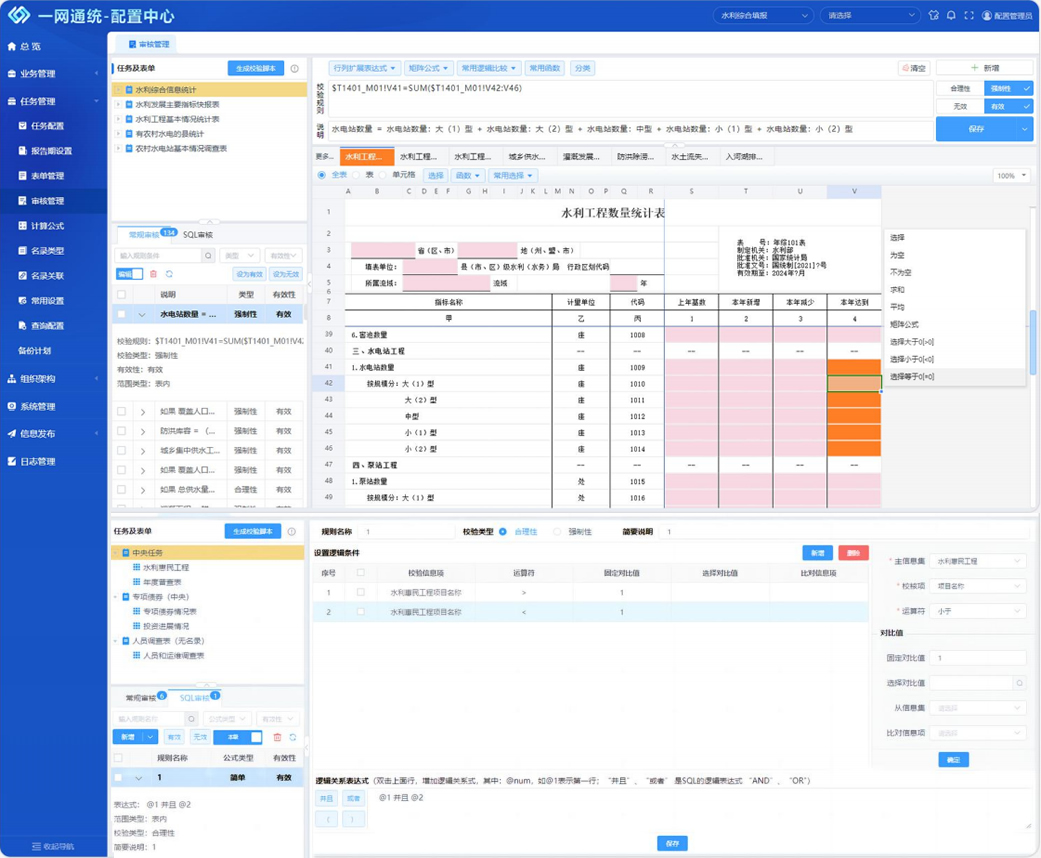Click the 设为无效 button
Image resolution: width=1041 pixels, height=858 pixels.
(285, 274)
